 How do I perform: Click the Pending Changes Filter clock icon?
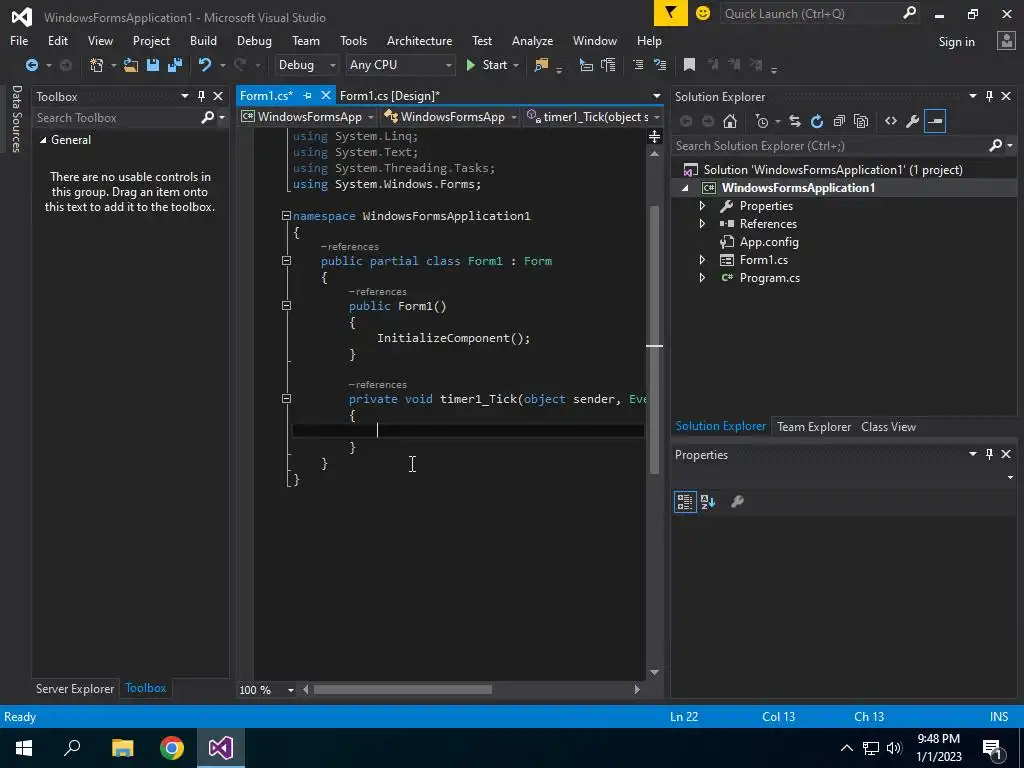(x=761, y=121)
